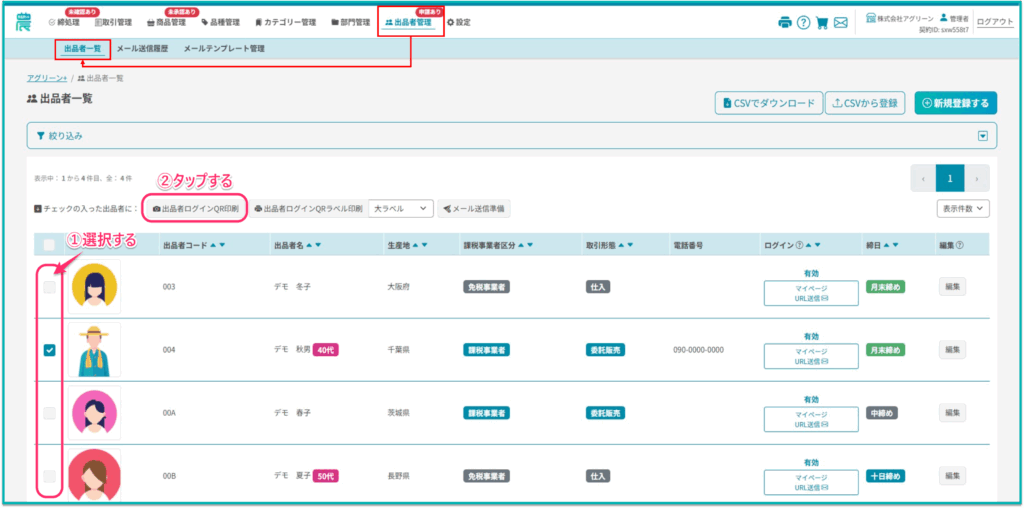This screenshot has height=508, width=1024.
Task: Click phone number 090-0000-0000
Action: 699,350
